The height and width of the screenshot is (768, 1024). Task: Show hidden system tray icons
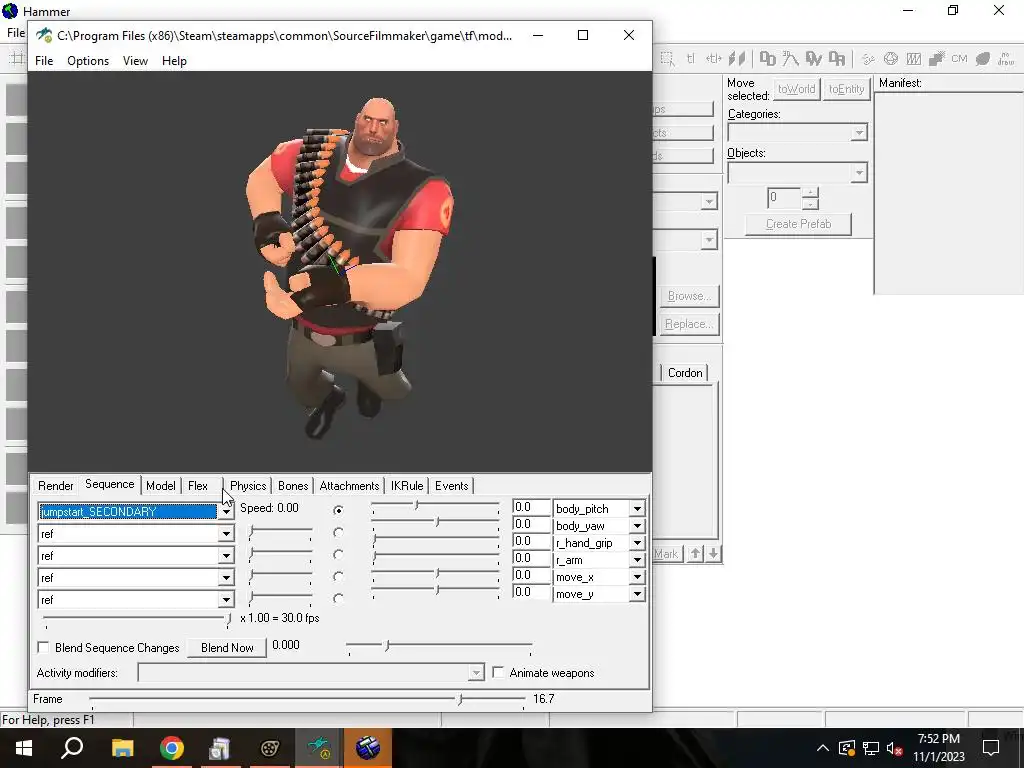coord(823,748)
